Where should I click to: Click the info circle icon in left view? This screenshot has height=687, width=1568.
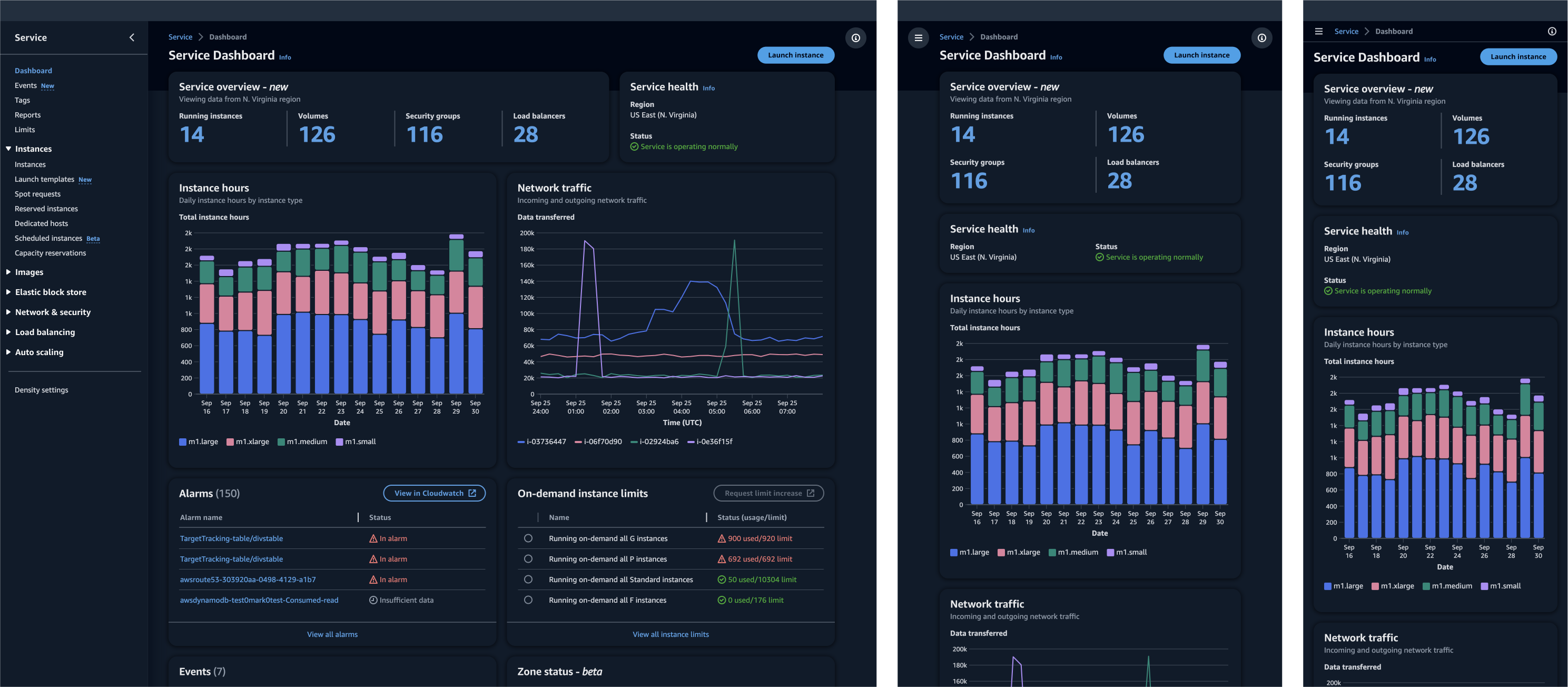(x=855, y=38)
